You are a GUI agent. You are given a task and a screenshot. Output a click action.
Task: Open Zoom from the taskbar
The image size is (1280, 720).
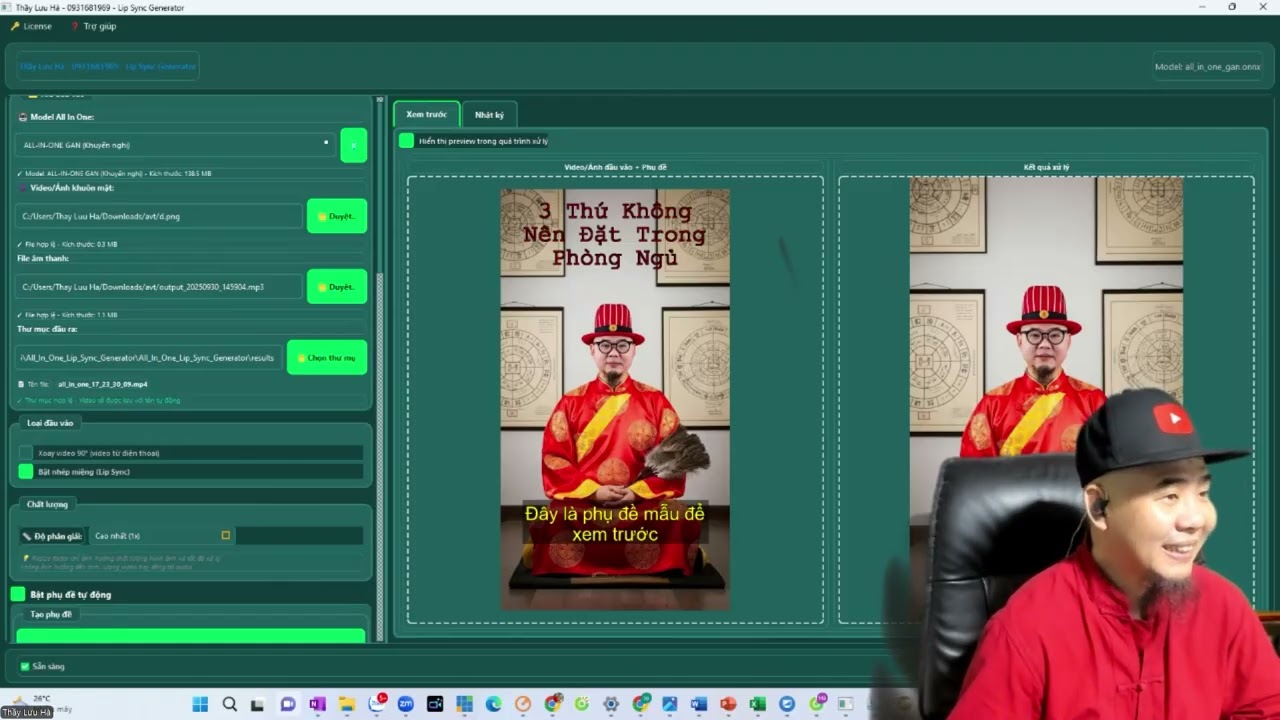(x=405, y=704)
